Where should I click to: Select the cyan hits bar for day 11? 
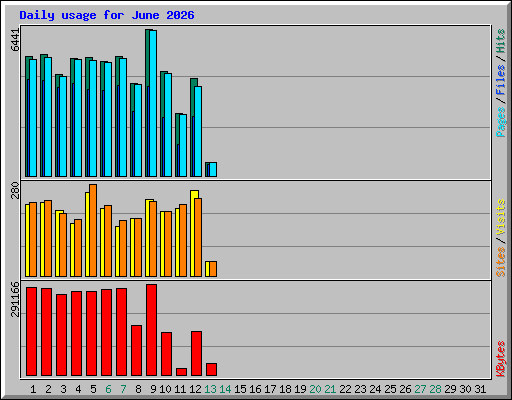183,145
